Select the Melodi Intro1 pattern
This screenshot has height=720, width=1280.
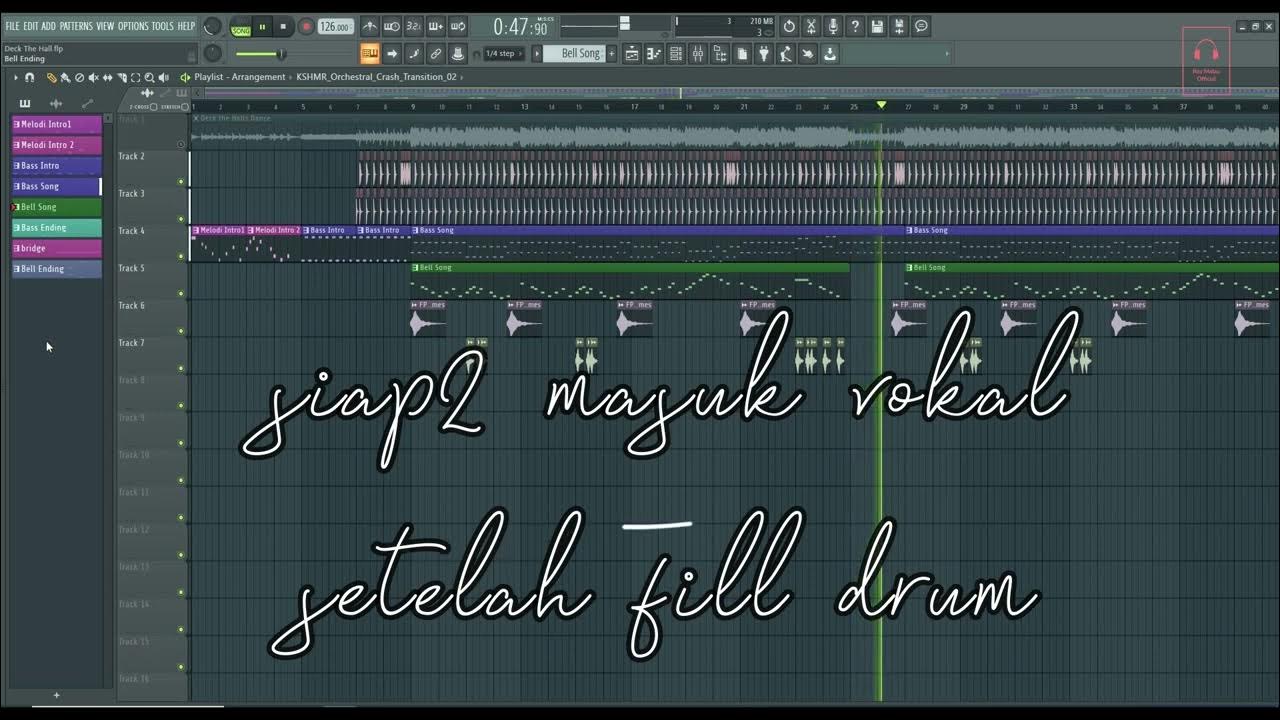point(56,124)
